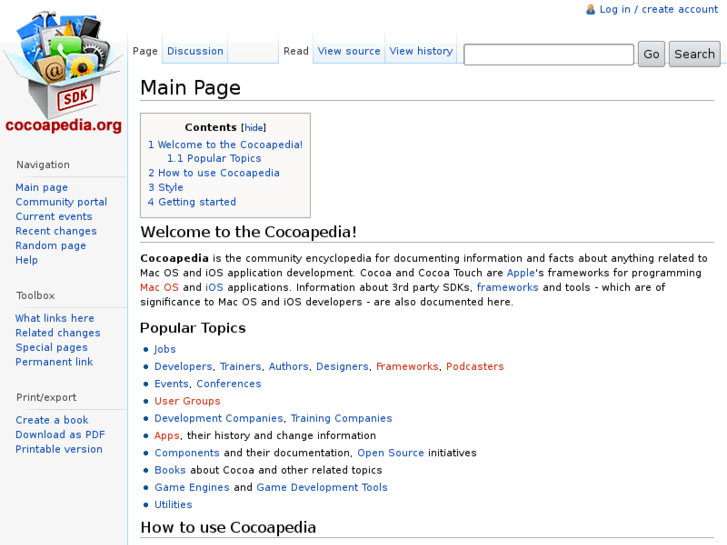This screenshot has height=545, width=727.
Task: Open What links here in Toolbox
Action: point(55,318)
